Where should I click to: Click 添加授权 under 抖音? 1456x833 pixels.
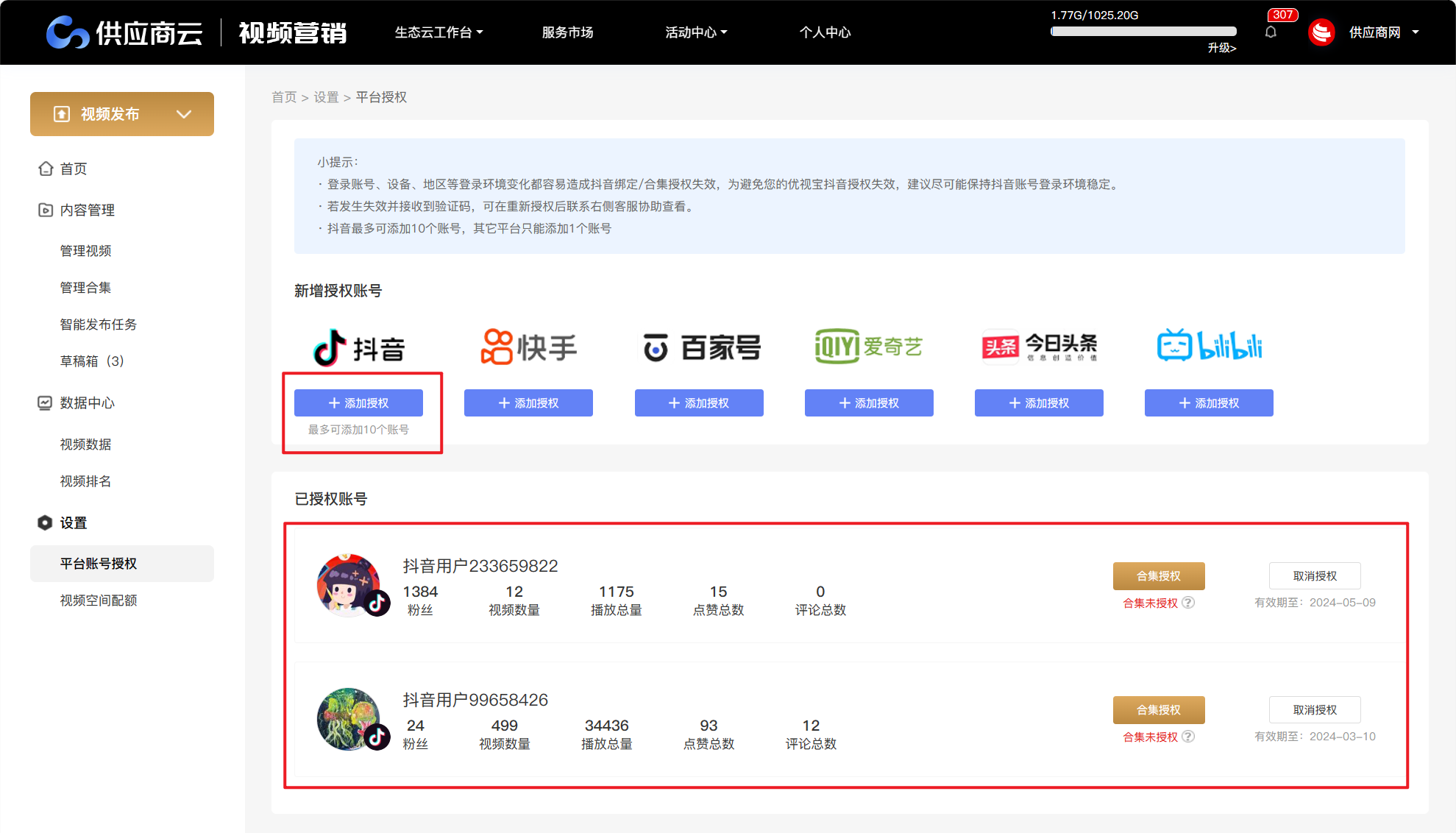point(358,403)
